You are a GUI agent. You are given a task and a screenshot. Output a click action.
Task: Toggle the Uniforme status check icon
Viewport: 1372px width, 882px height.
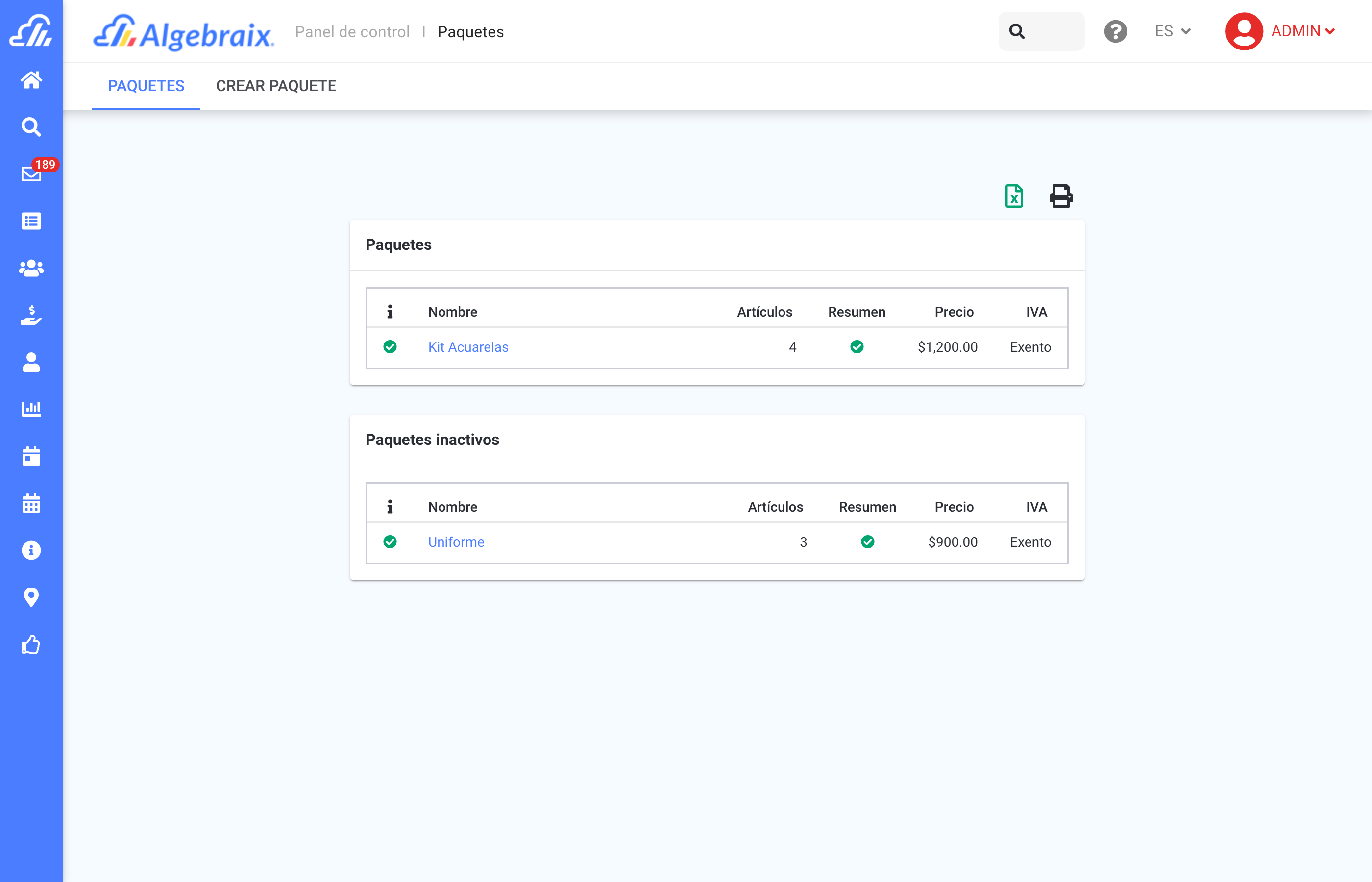point(390,542)
